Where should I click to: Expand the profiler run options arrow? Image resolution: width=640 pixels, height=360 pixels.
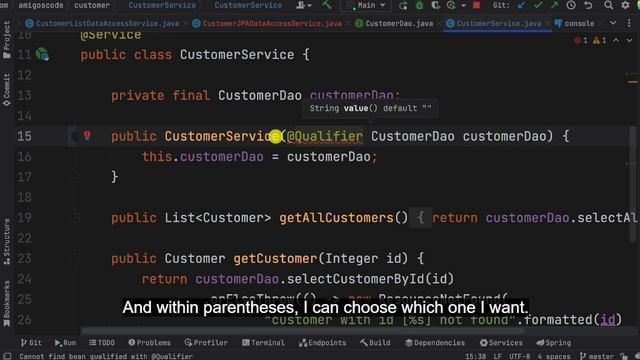point(463,6)
